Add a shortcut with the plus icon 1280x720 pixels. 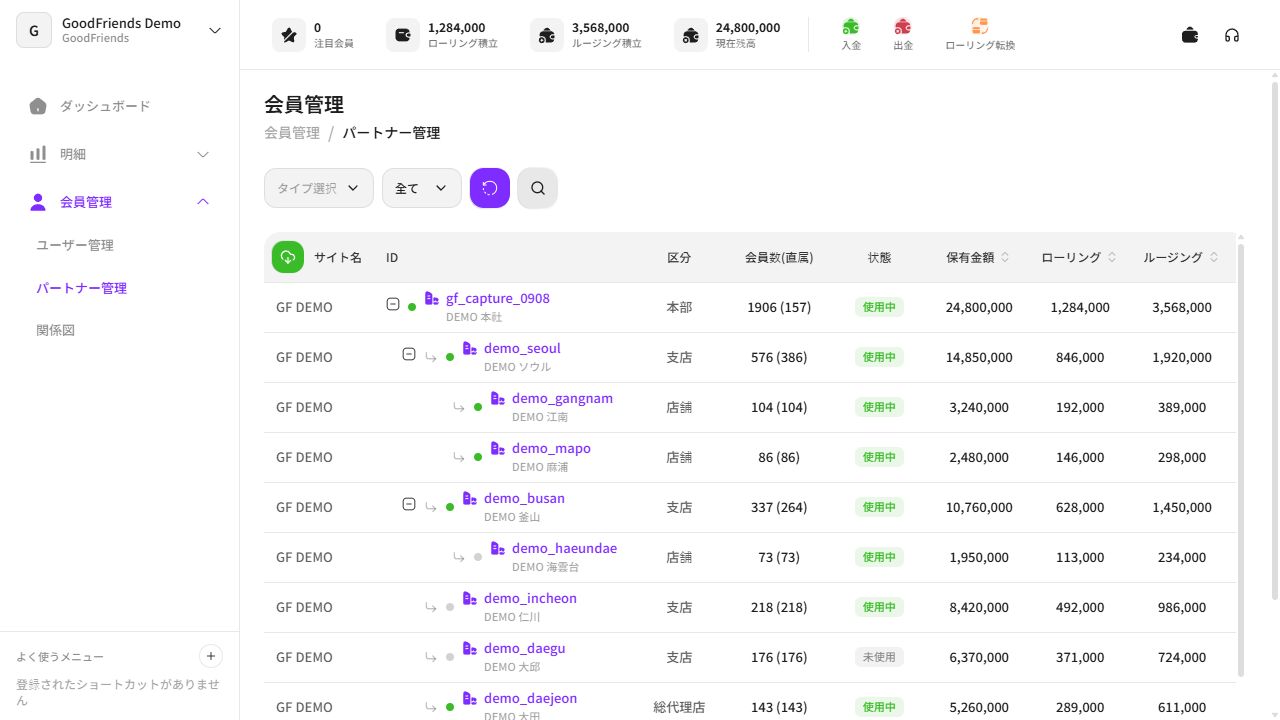(x=211, y=656)
